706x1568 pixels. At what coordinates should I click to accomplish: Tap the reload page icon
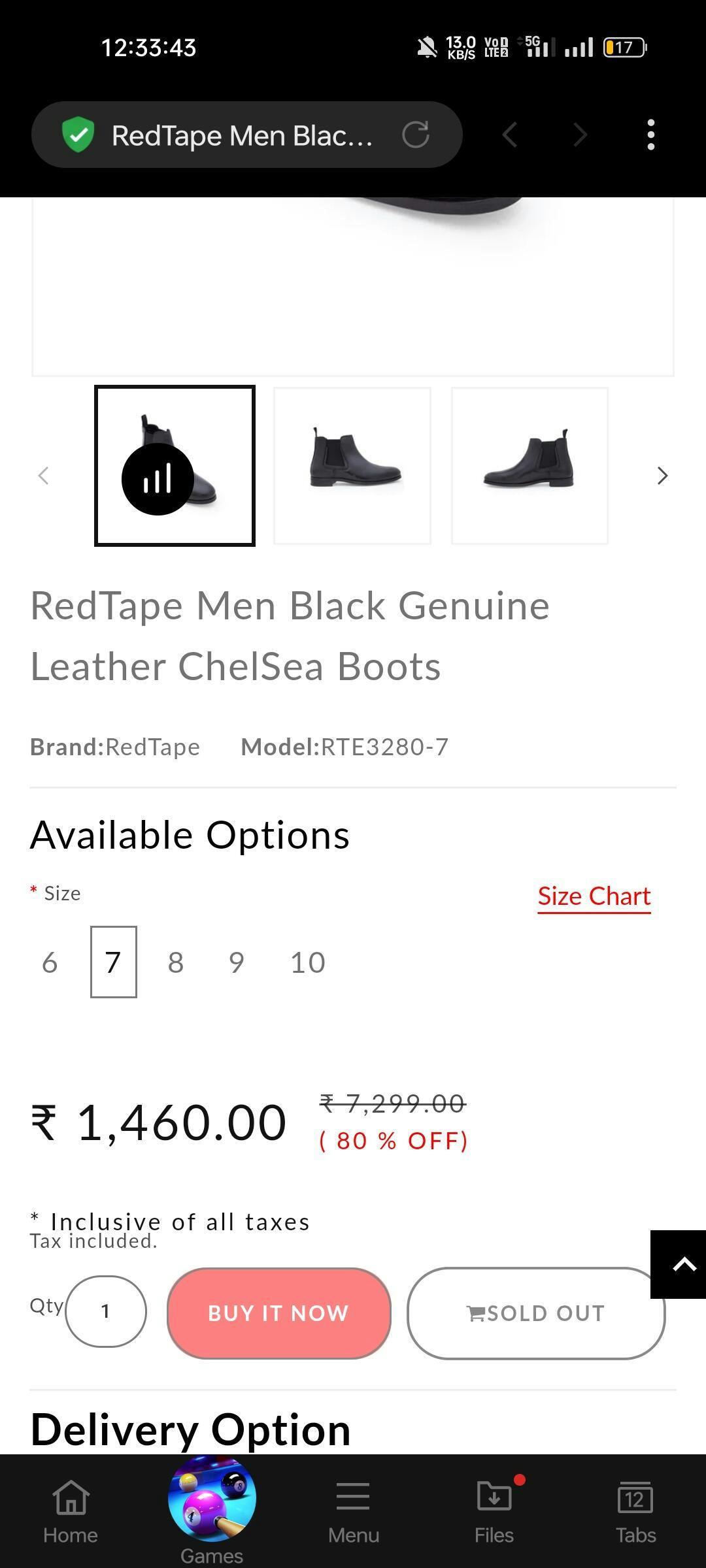click(416, 135)
